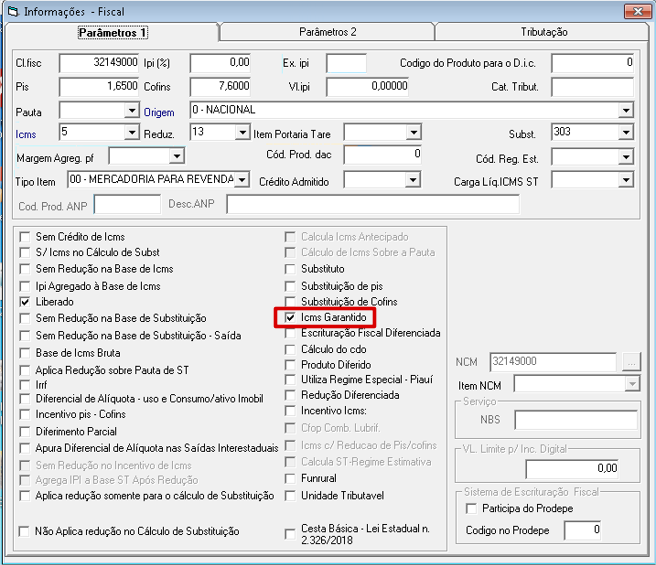The height and width of the screenshot is (565, 656).
Task: Open Item Portaria Tare dropdown
Action: coord(413,133)
